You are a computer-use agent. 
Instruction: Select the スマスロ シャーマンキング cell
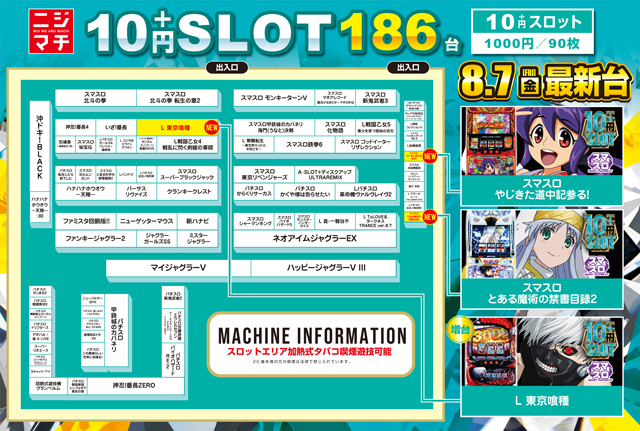(x=255, y=221)
